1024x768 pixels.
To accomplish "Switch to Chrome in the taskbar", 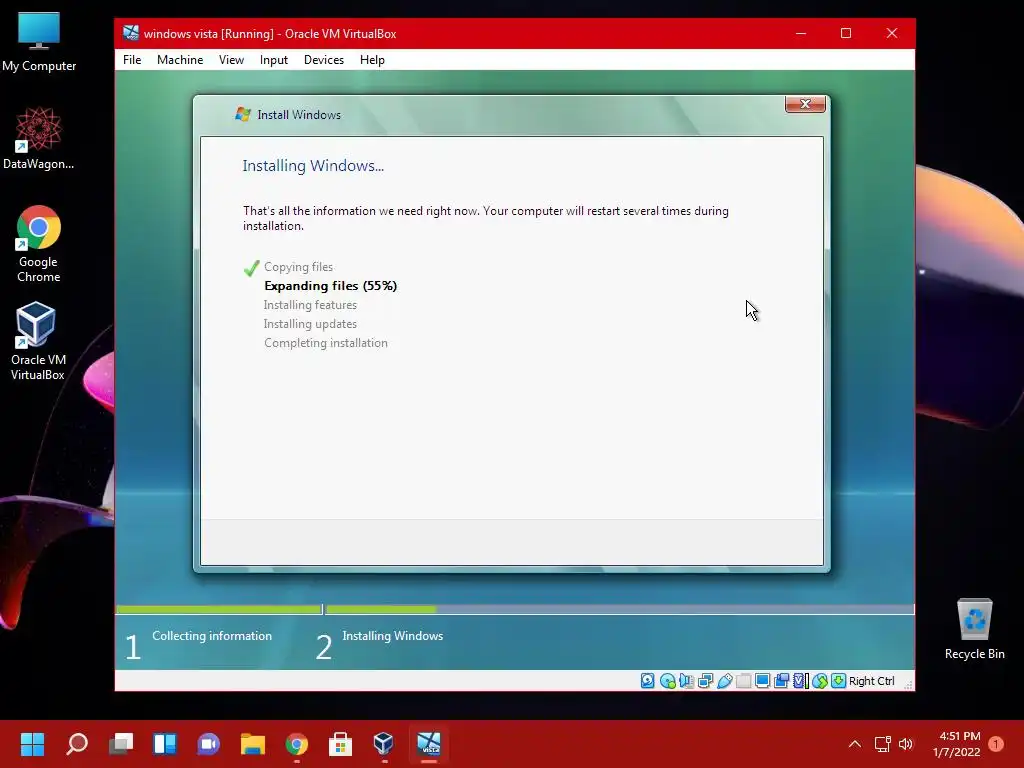I will (296, 744).
